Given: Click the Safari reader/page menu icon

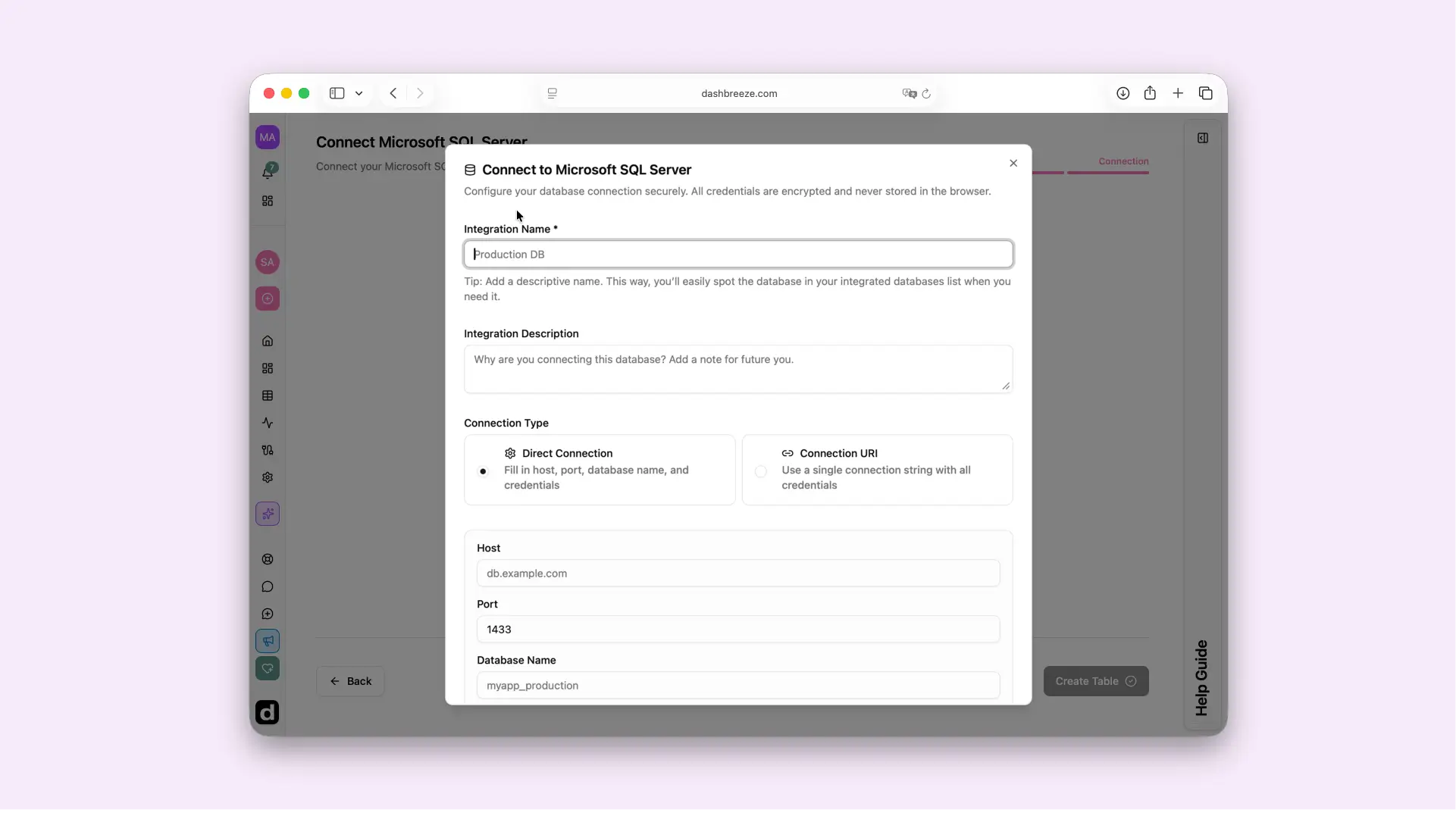Looking at the screenshot, I should pyautogui.click(x=553, y=93).
